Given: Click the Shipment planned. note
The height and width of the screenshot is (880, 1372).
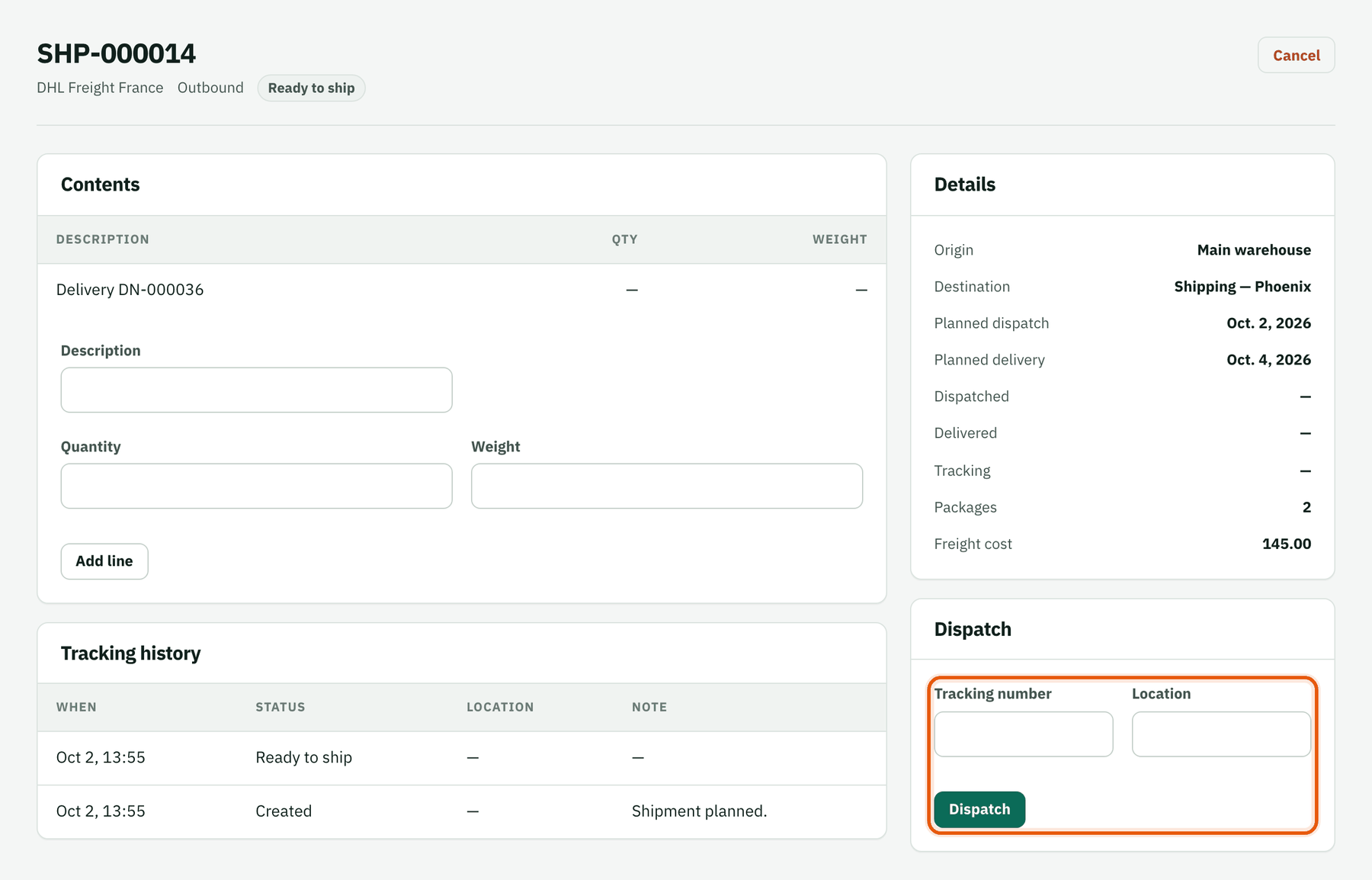Looking at the screenshot, I should point(699,811).
